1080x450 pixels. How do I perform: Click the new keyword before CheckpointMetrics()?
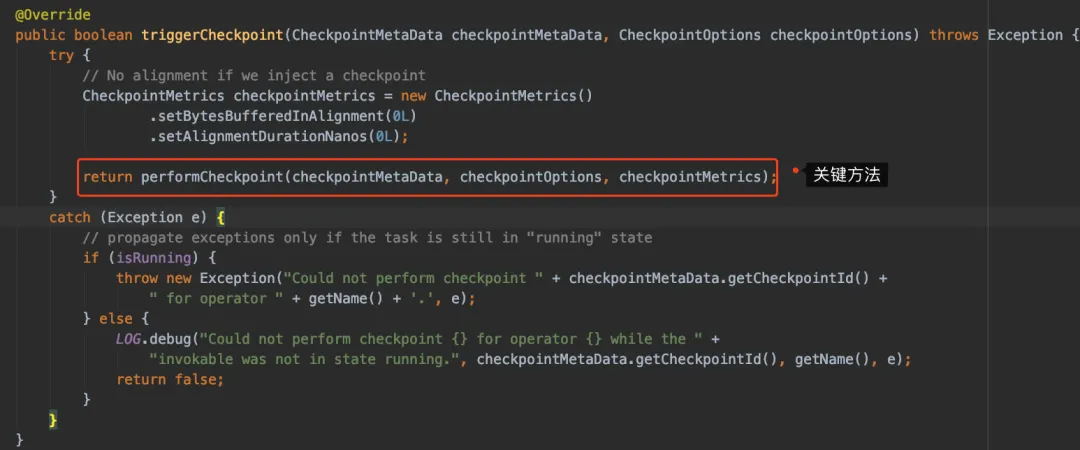point(413,96)
